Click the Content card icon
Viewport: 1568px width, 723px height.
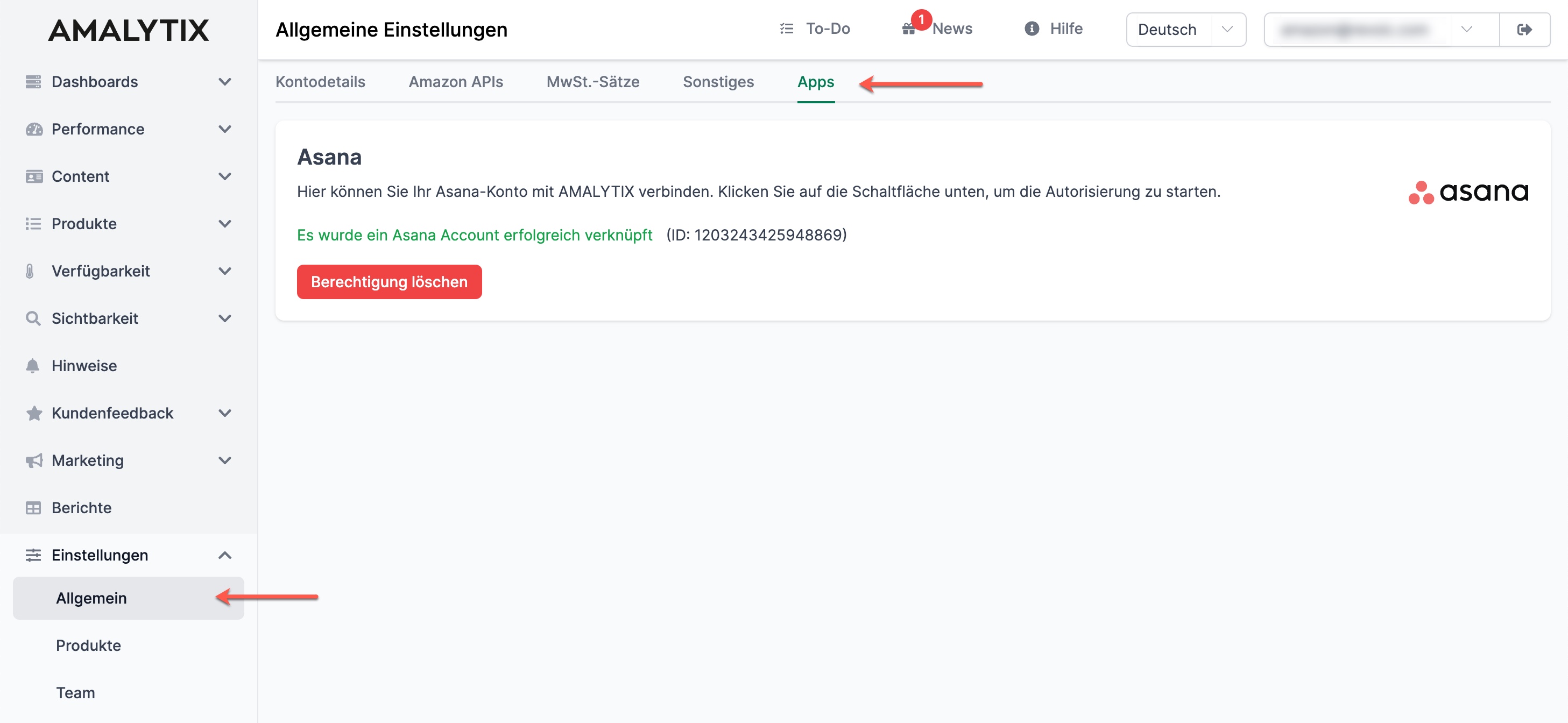click(x=34, y=176)
